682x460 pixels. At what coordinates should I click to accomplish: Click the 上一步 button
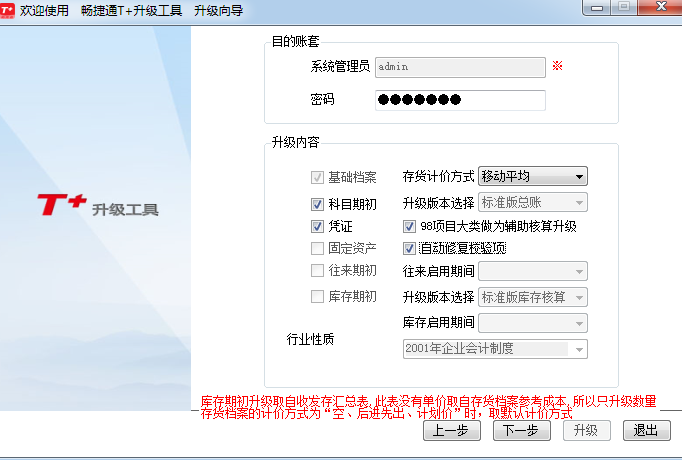(451, 430)
